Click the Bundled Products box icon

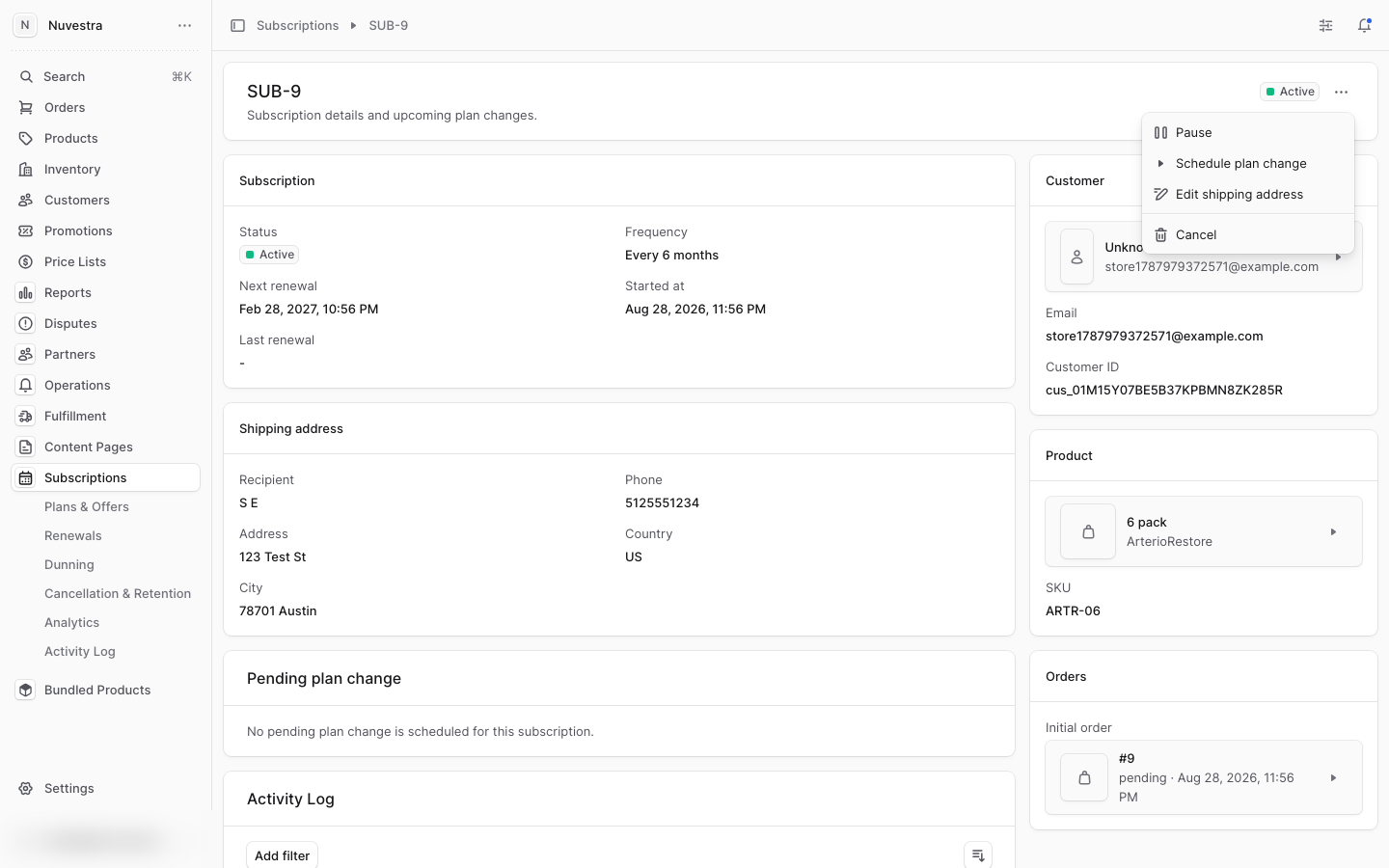point(26,690)
